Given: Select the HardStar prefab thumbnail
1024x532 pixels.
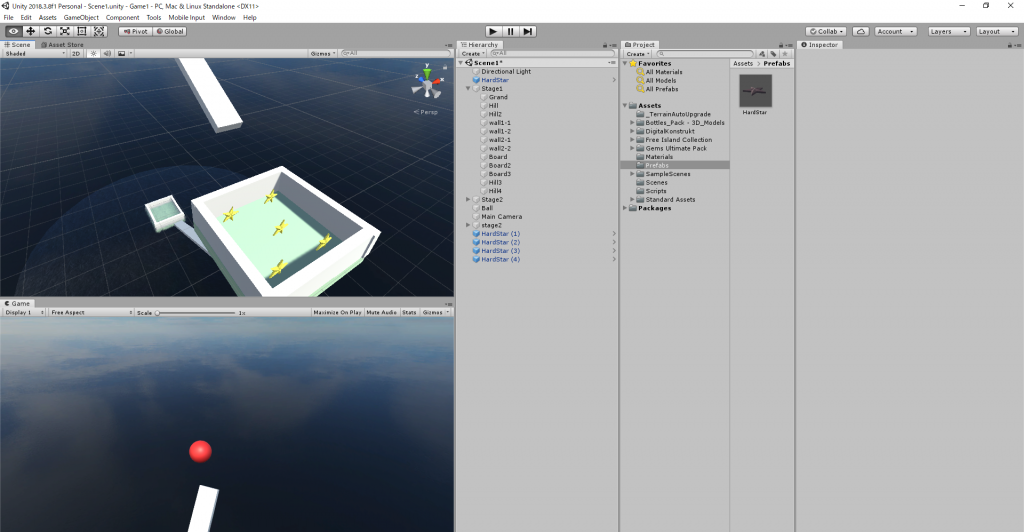Looking at the screenshot, I should 755,91.
